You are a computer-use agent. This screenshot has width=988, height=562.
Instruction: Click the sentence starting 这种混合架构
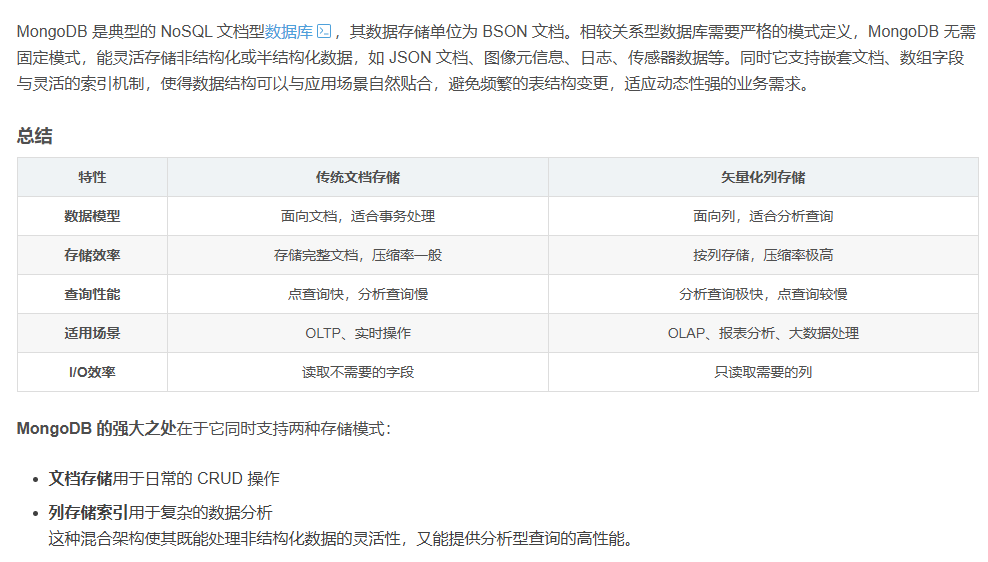tap(340, 539)
